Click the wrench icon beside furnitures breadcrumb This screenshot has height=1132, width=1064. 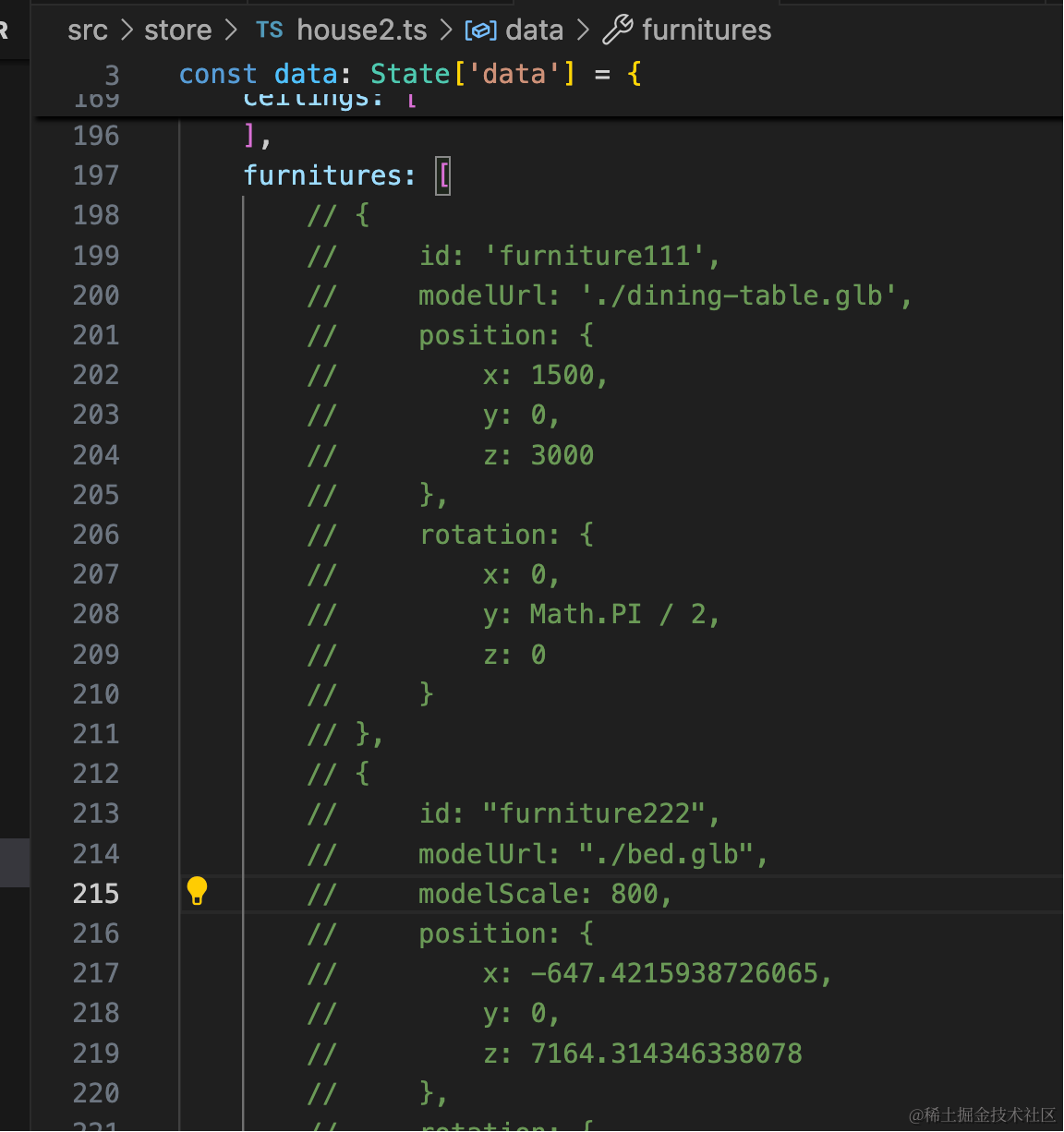point(618,30)
